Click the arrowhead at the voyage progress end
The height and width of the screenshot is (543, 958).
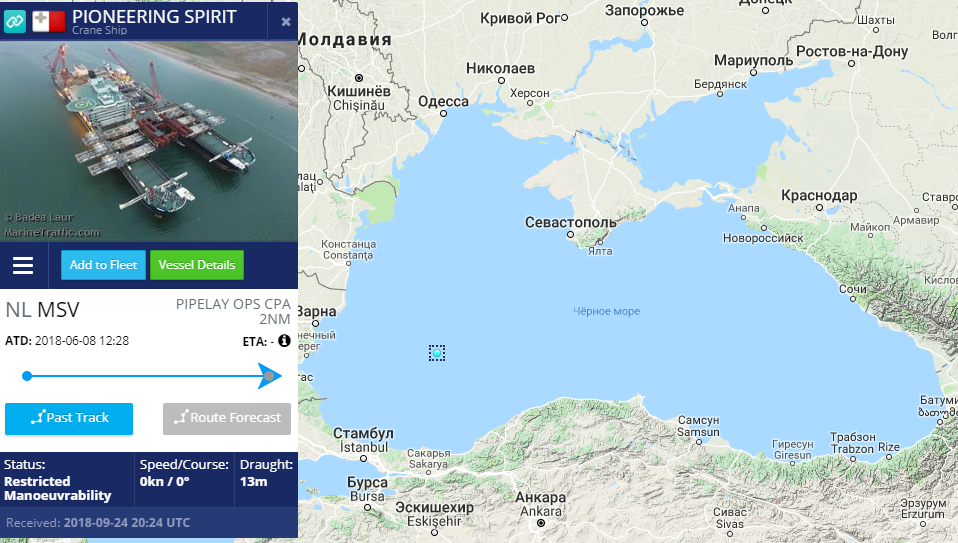click(269, 376)
